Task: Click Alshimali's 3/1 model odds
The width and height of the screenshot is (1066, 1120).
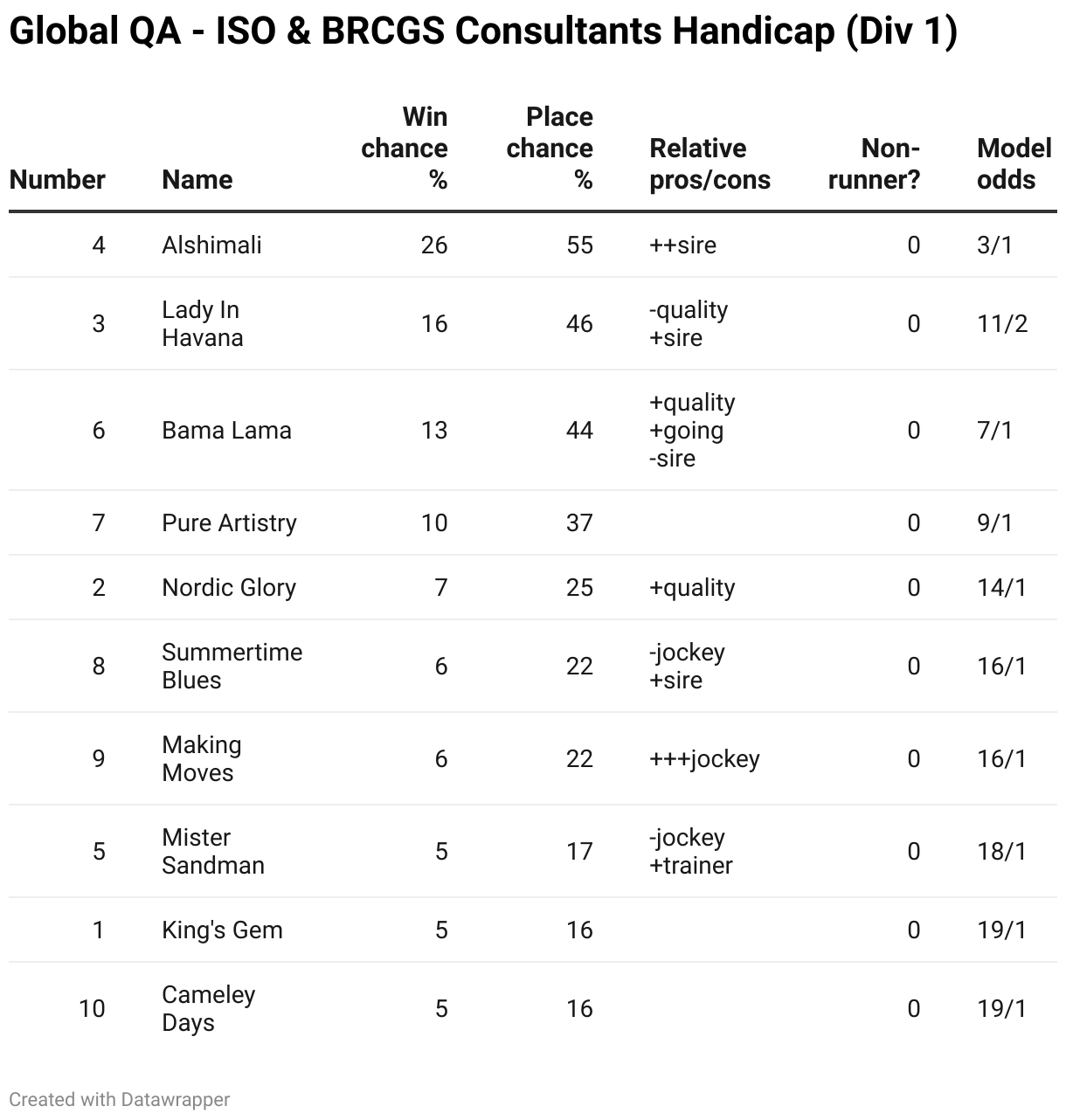Action: pyautogui.click(x=995, y=245)
